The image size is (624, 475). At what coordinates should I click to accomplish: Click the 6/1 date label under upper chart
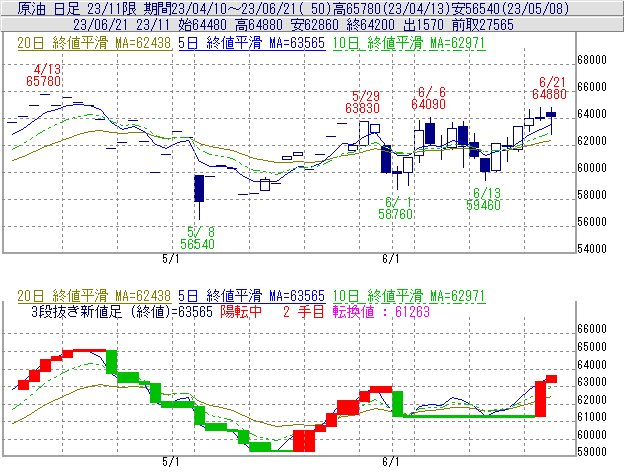click(x=391, y=259)
